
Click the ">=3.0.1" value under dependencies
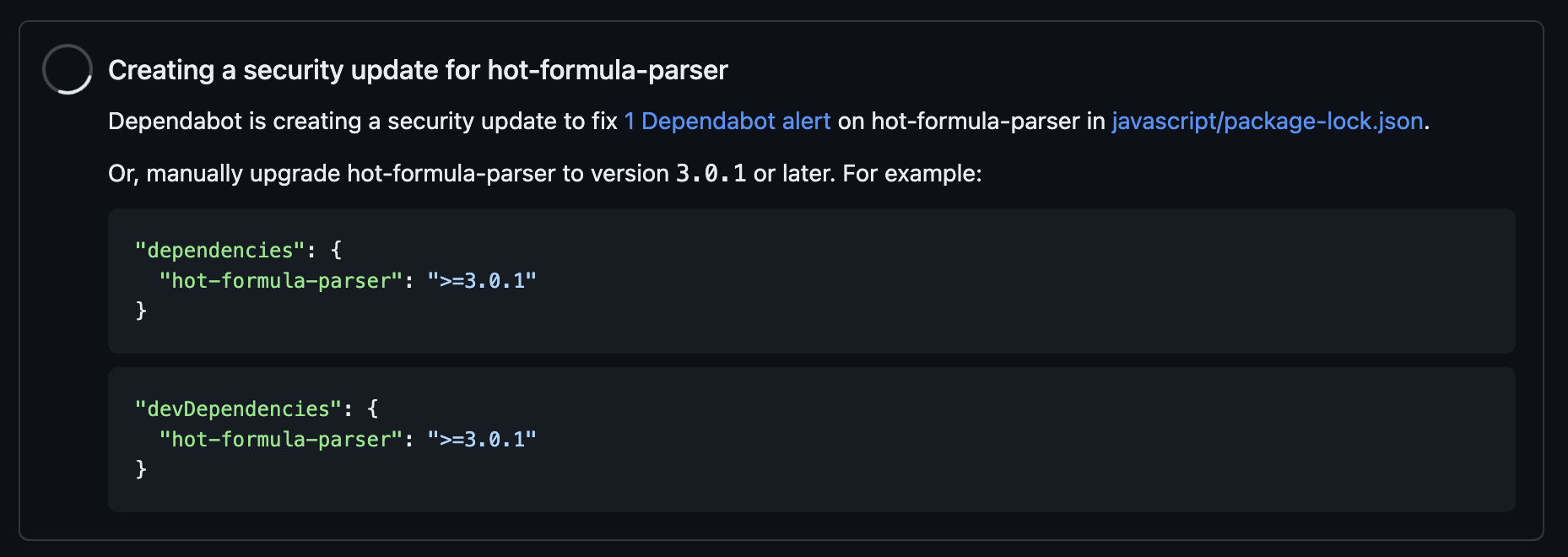(x=482, y=281)
